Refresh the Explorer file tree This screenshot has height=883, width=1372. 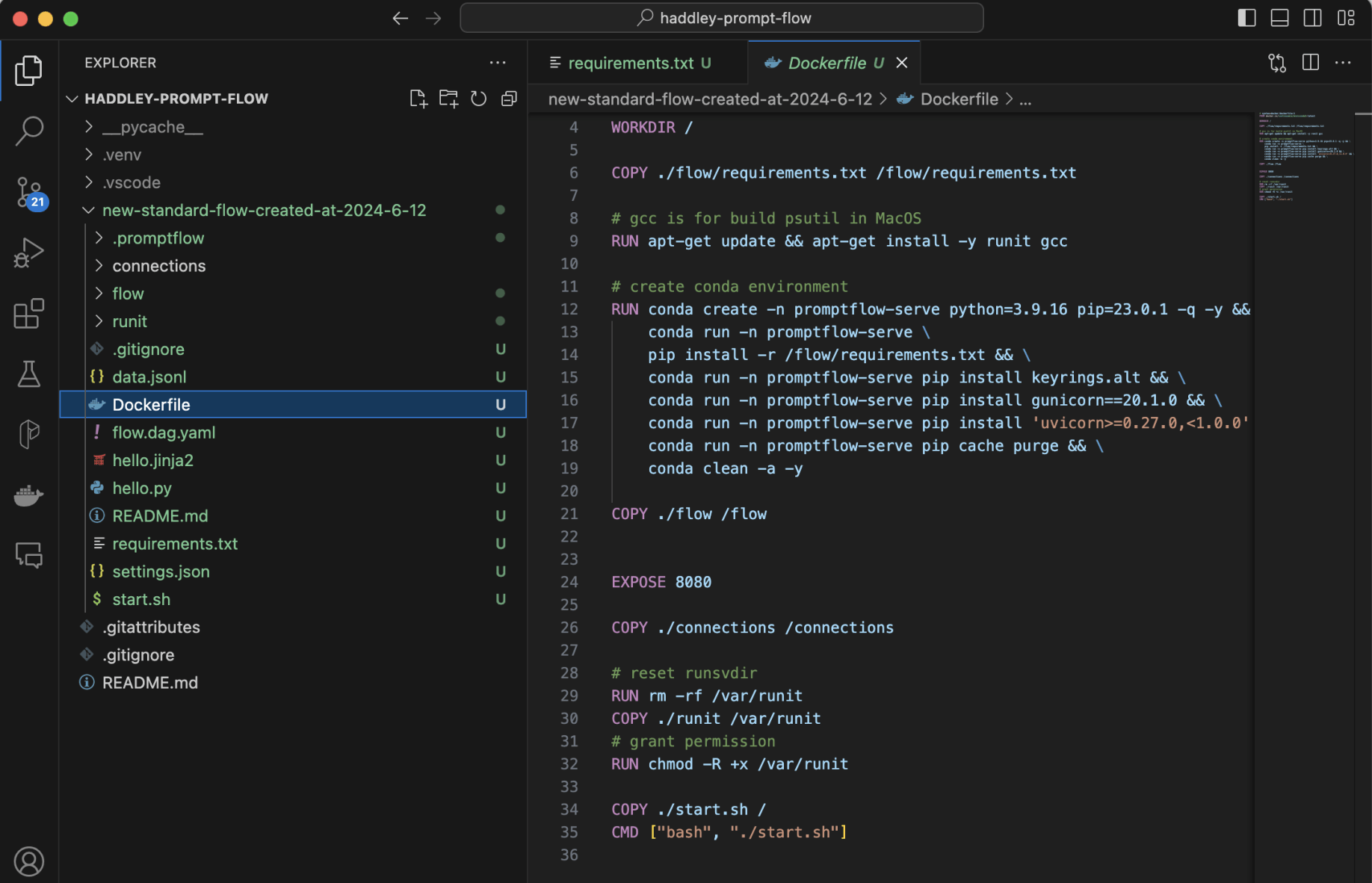point(478,99)
